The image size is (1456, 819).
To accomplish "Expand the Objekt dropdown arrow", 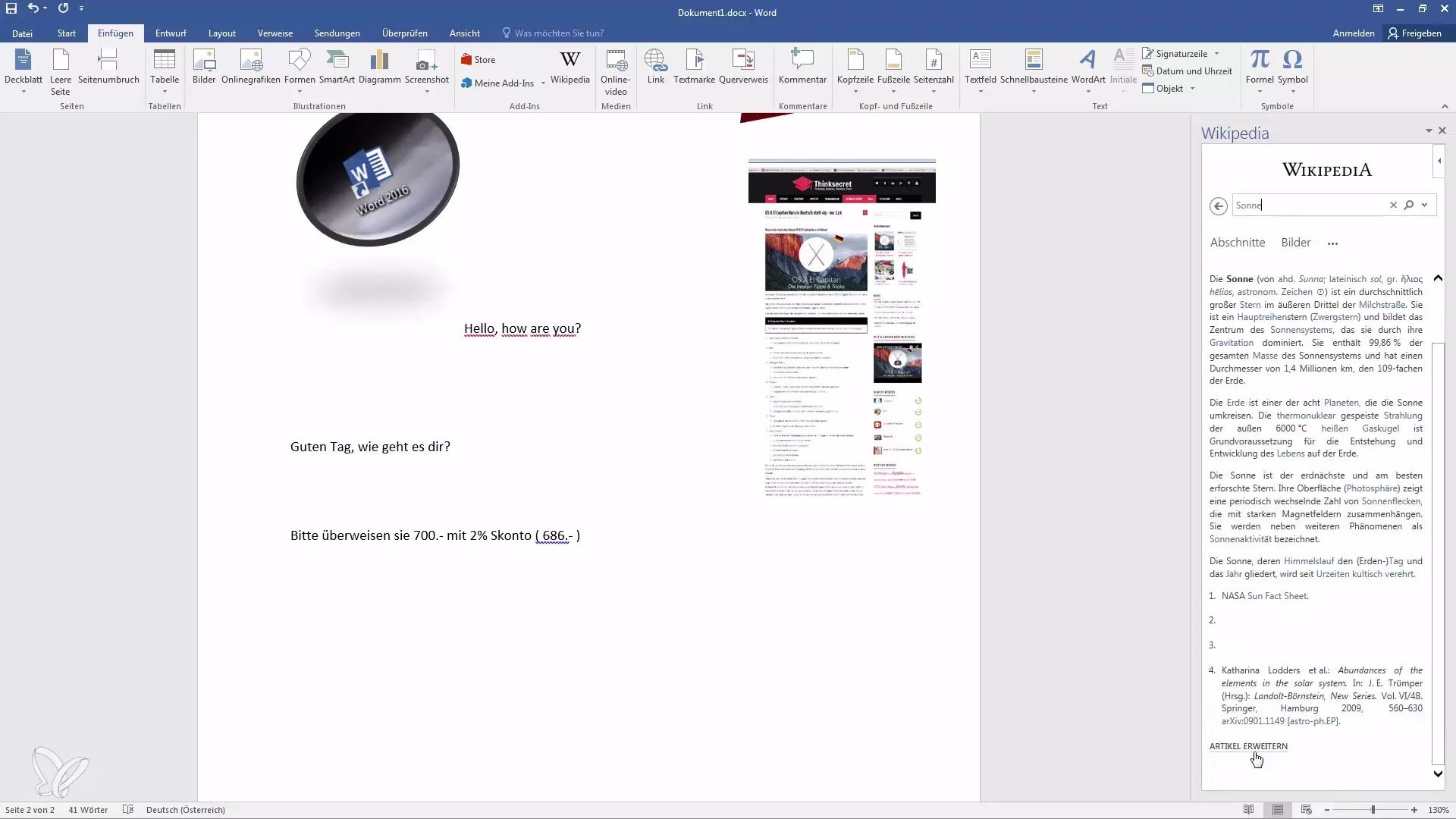I will click(x=1192, y=89).
